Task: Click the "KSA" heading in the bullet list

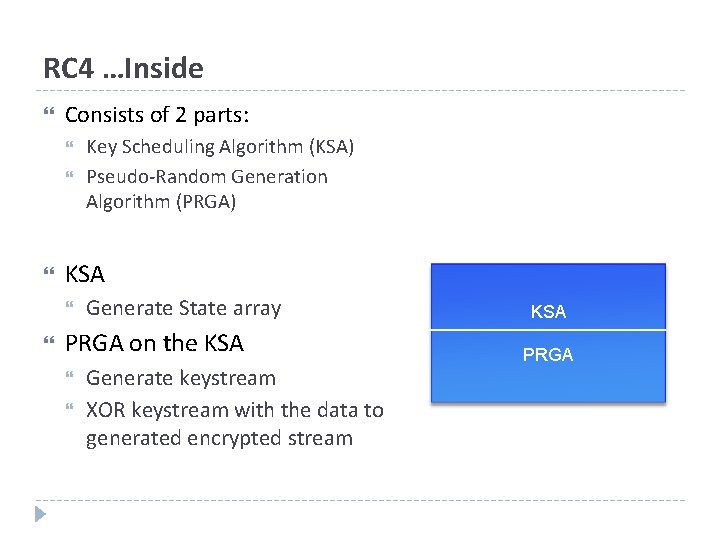Action: [85, 275]
